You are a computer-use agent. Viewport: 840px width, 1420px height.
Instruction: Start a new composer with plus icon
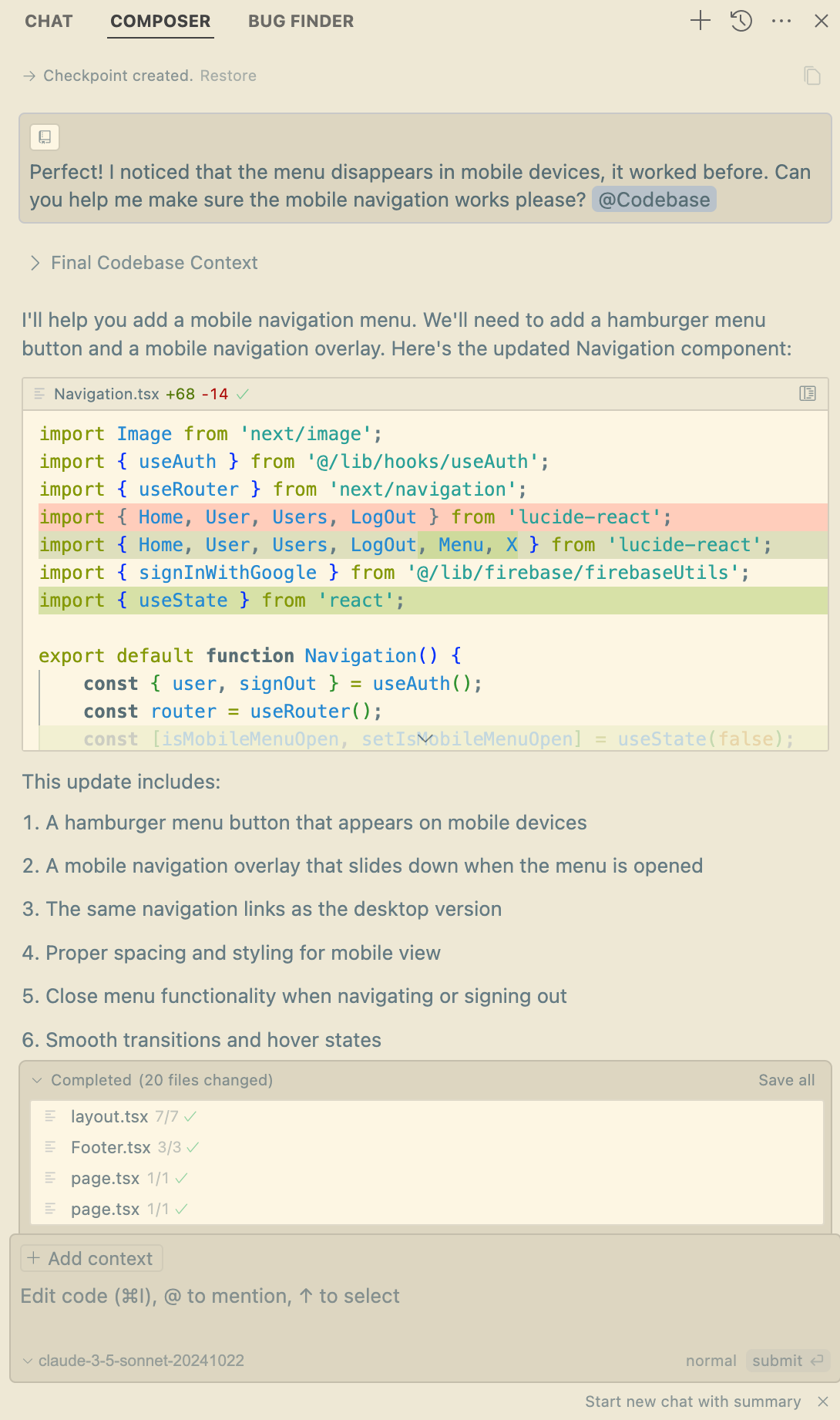(701, 21)
